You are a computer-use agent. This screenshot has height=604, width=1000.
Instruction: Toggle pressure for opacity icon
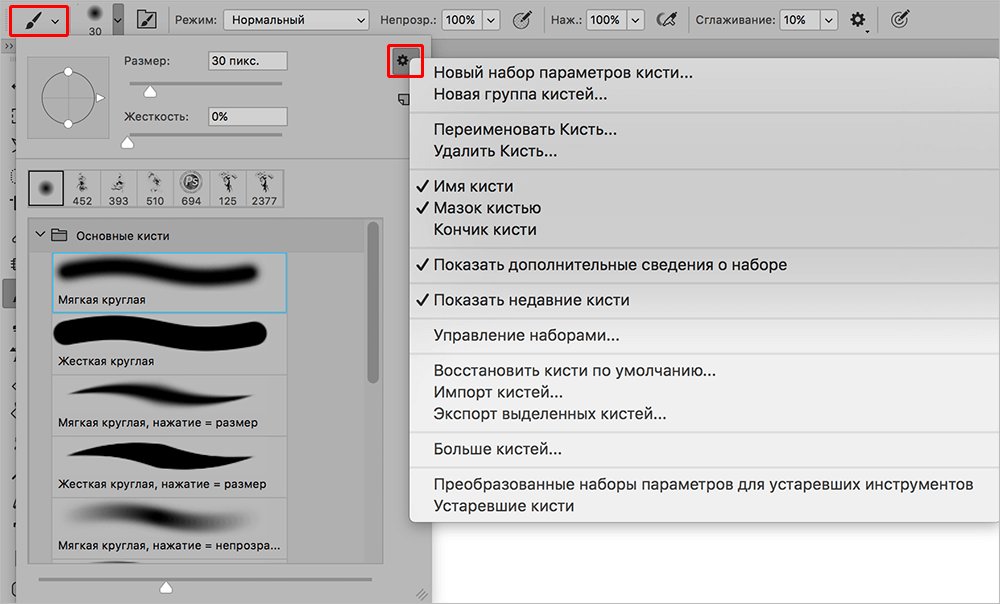[x=521, y=20]
